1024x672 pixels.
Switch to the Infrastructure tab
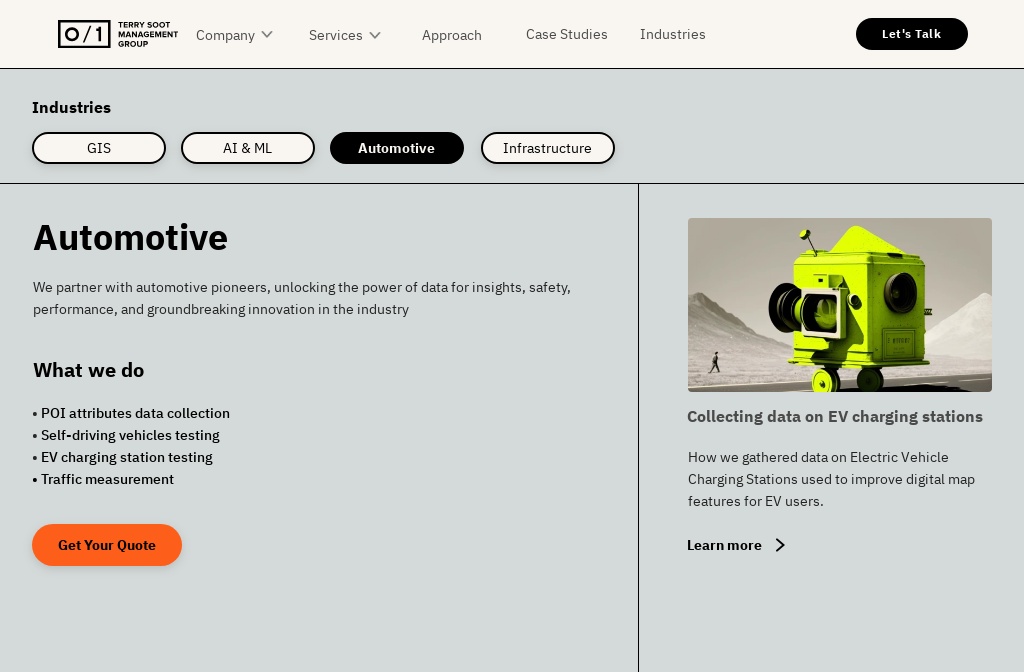pos(547,148)
